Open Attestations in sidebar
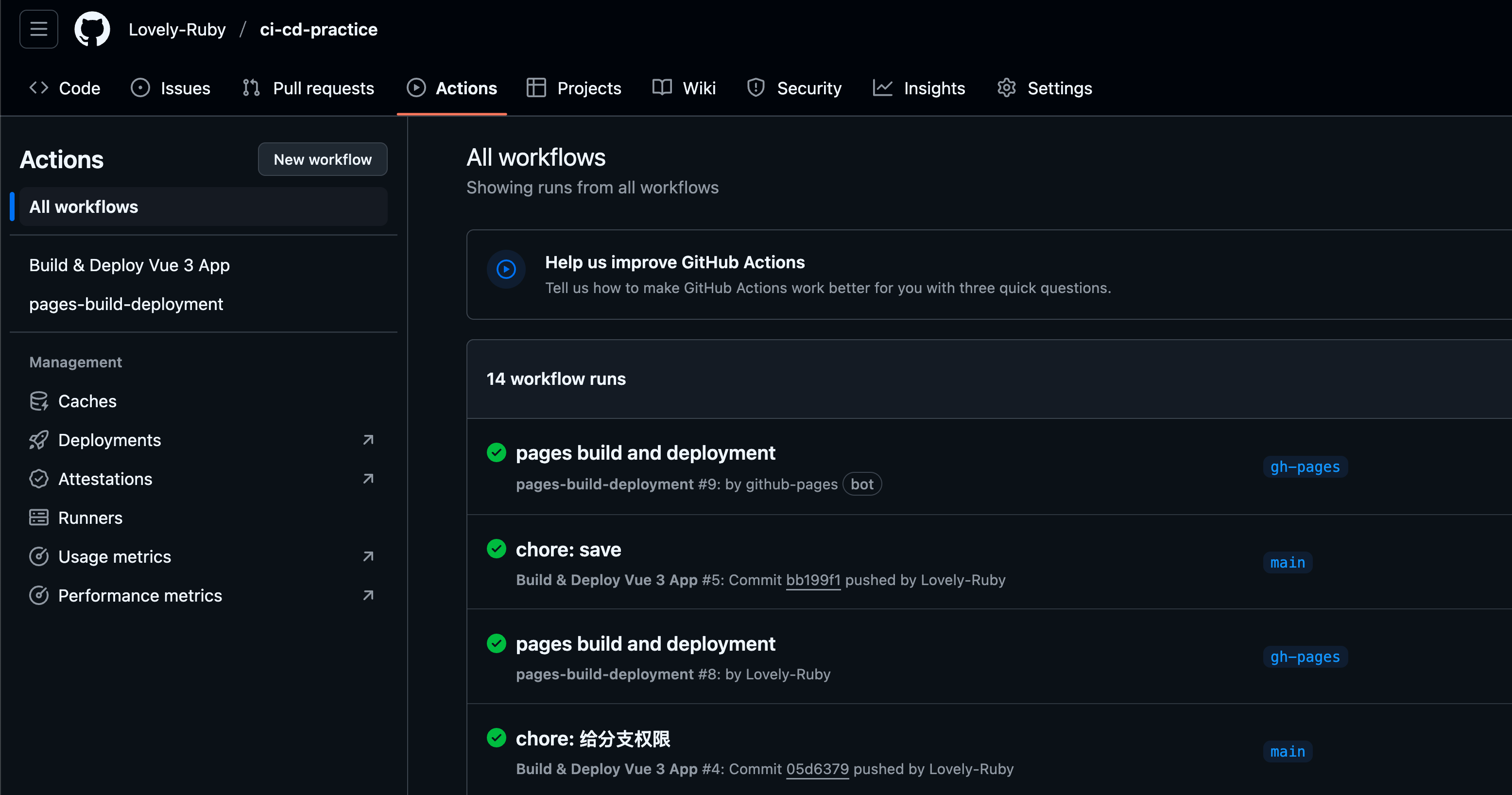 pos(105,479)
